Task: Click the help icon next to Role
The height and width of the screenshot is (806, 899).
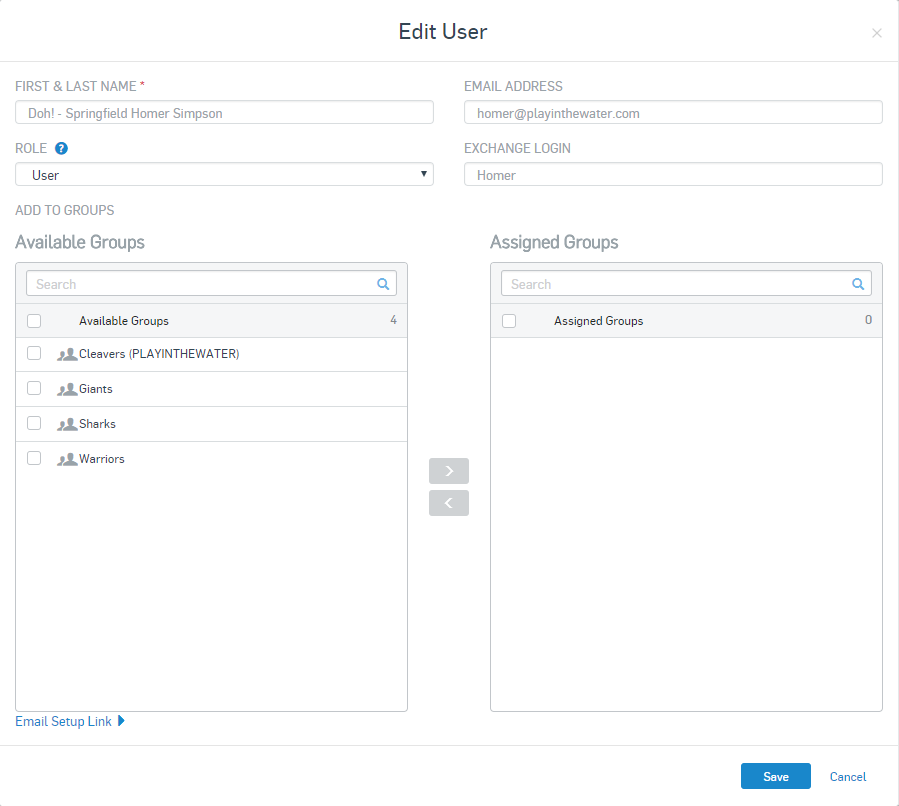Action: tap(60, 148)
